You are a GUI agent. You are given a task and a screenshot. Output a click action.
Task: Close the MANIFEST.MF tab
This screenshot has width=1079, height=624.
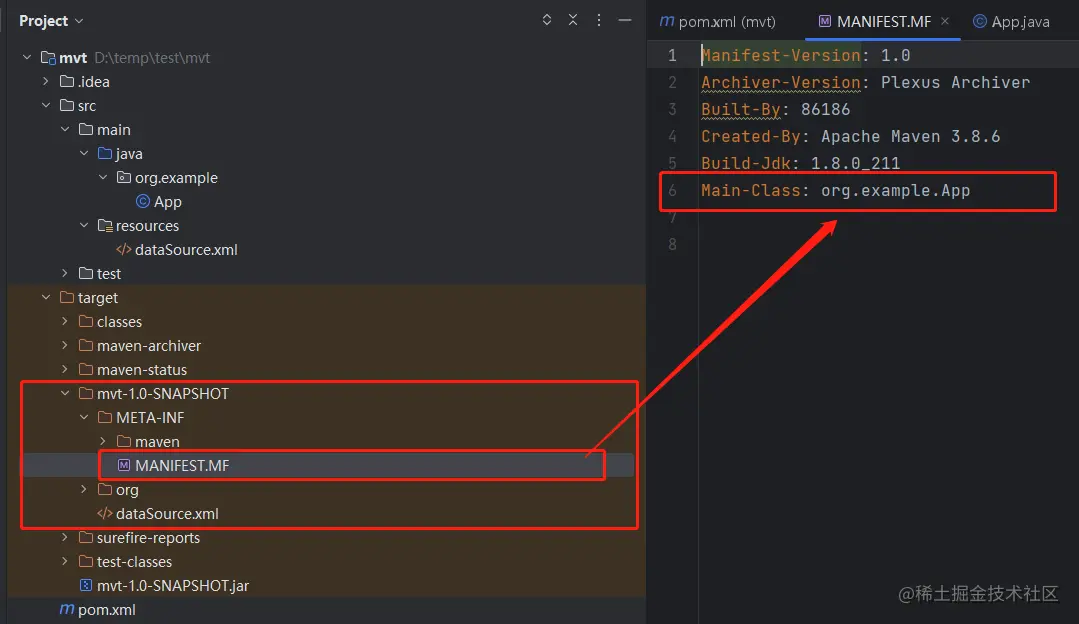tap(945, 21)
